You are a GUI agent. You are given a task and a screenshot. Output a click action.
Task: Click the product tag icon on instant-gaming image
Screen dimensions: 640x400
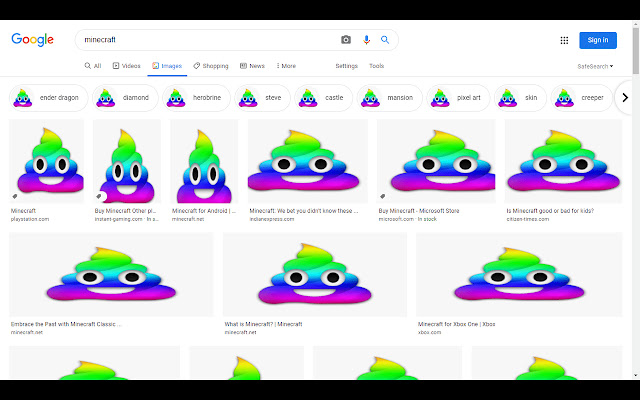click(99, 196)
